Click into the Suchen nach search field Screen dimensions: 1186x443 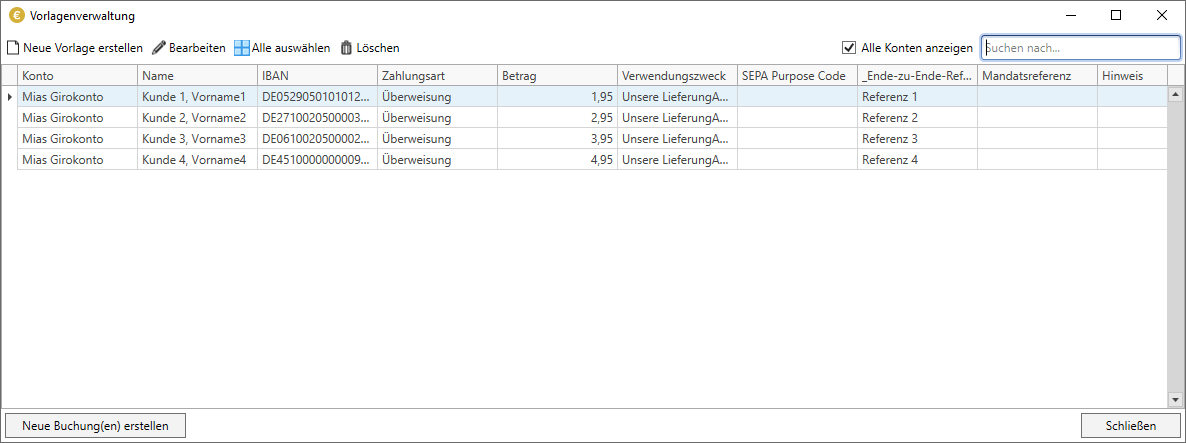click(x=1080, y=48)
